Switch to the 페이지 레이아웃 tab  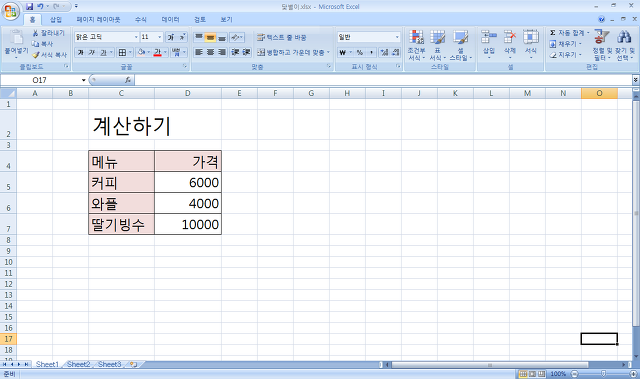point(98,19)
